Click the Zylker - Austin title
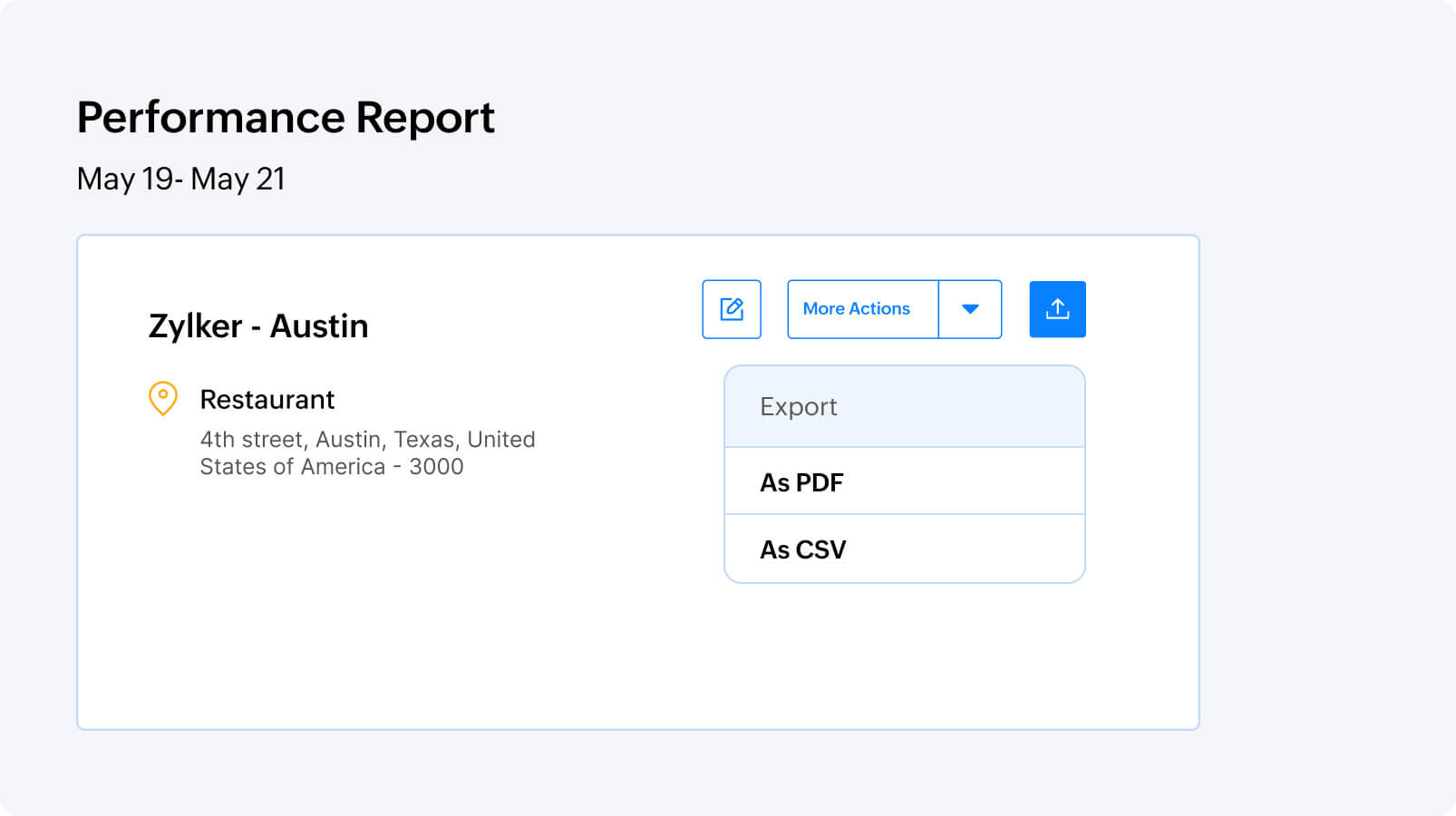The width and height of the screenshot is (1456, 816). click(258, 325)
